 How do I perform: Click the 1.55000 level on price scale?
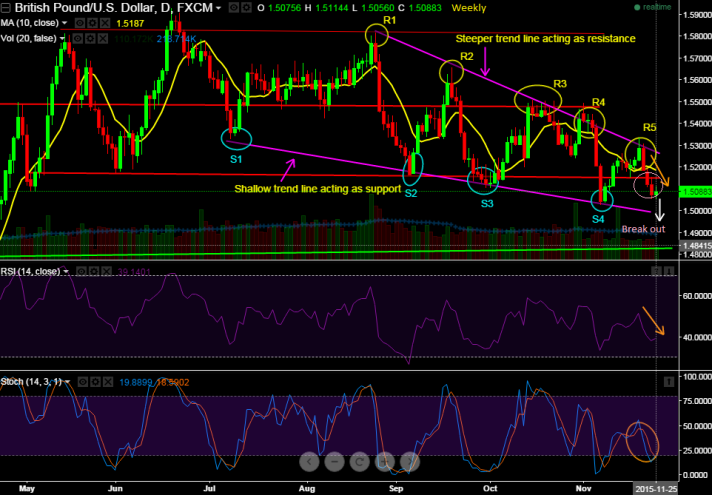697,102
